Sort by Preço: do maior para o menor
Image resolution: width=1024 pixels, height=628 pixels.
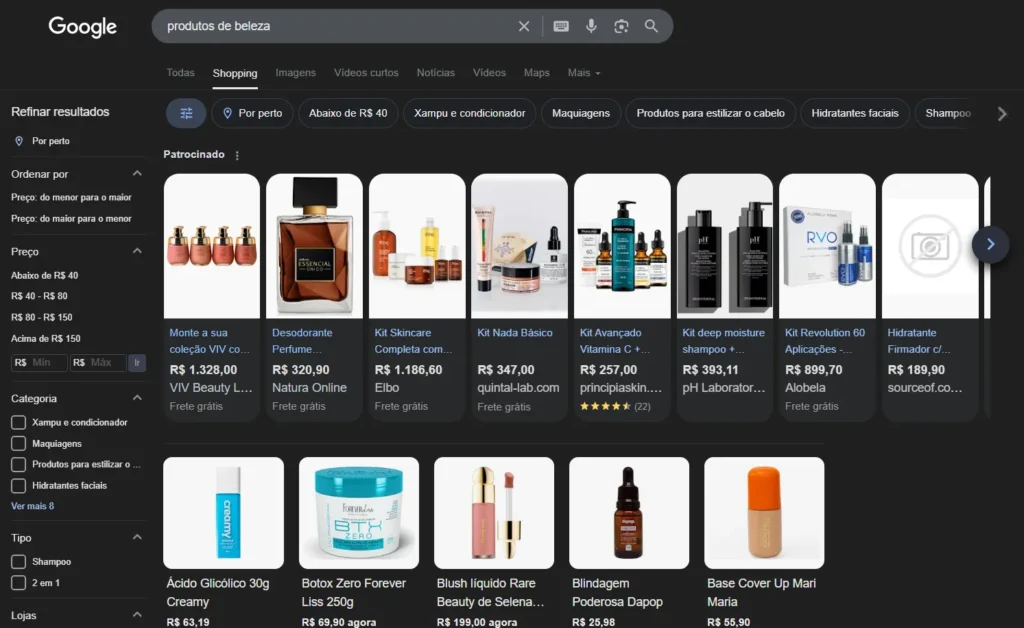71,219
